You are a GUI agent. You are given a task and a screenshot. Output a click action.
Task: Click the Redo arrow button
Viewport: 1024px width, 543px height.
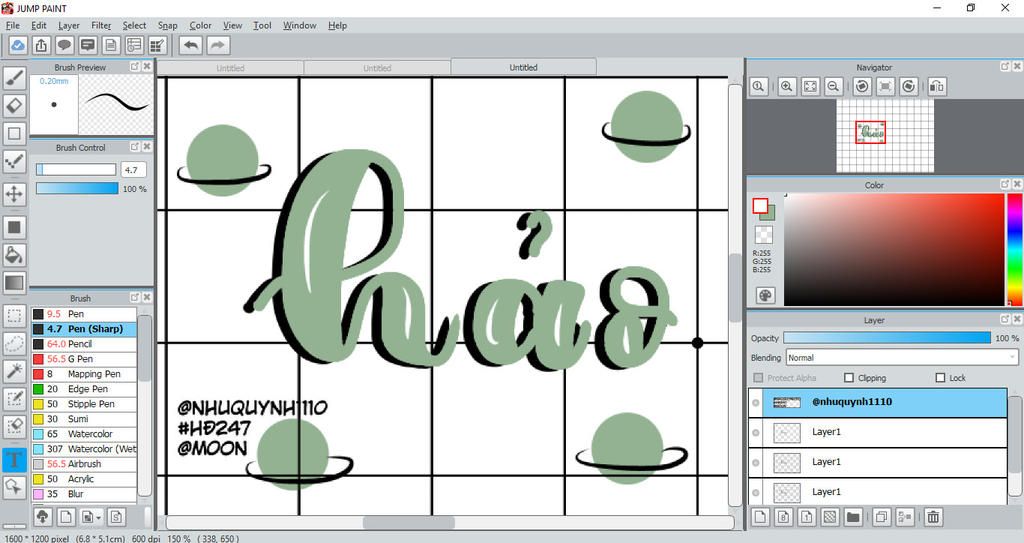tap(218, 45)
